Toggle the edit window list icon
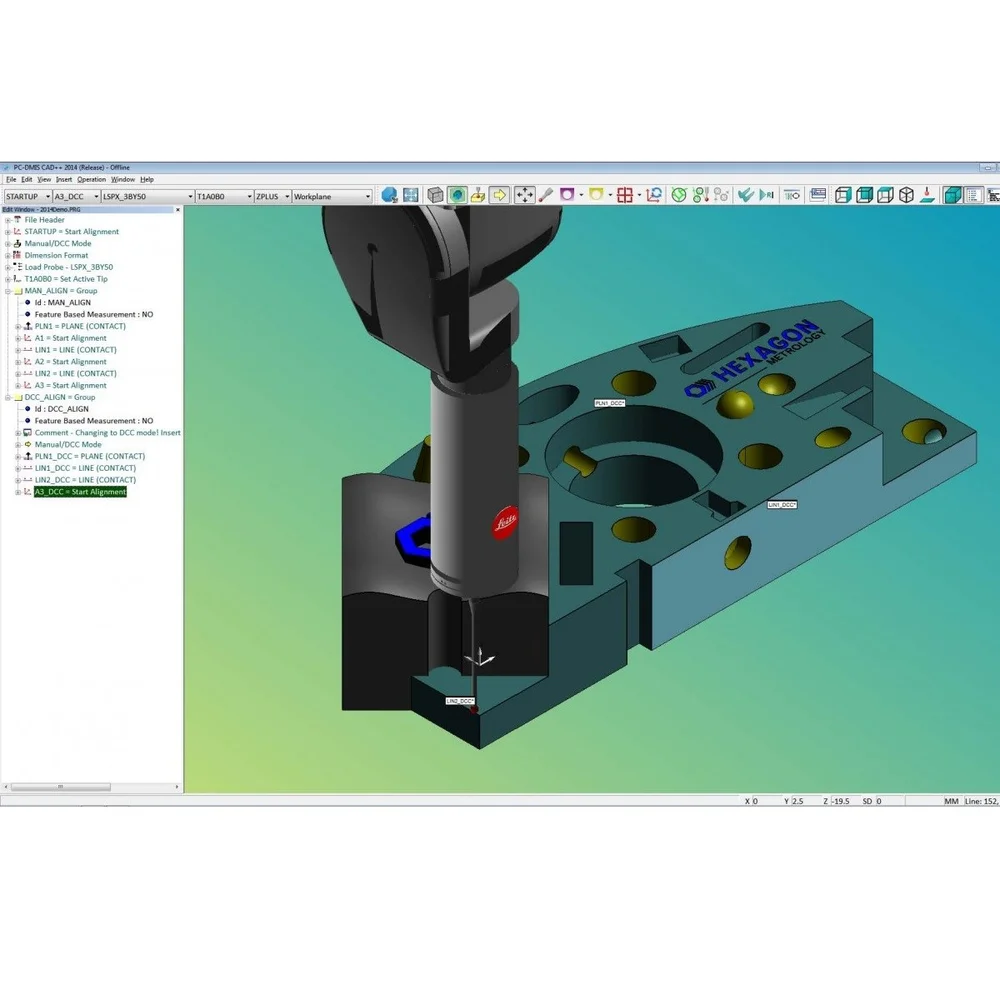Image resolution: width=1000 pixels, height=985 pixels. [x=974, y=195]
